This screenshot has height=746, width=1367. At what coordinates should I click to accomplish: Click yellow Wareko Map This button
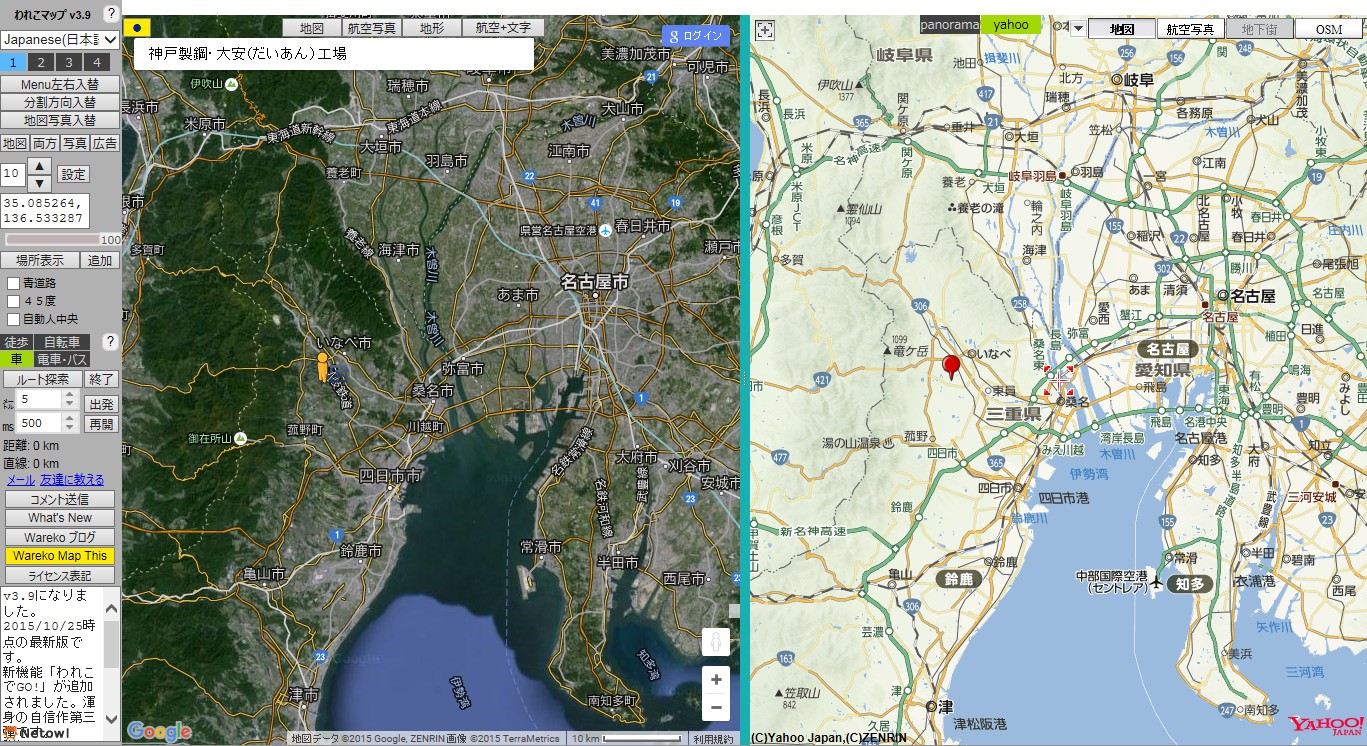click(x=60, y=556)
